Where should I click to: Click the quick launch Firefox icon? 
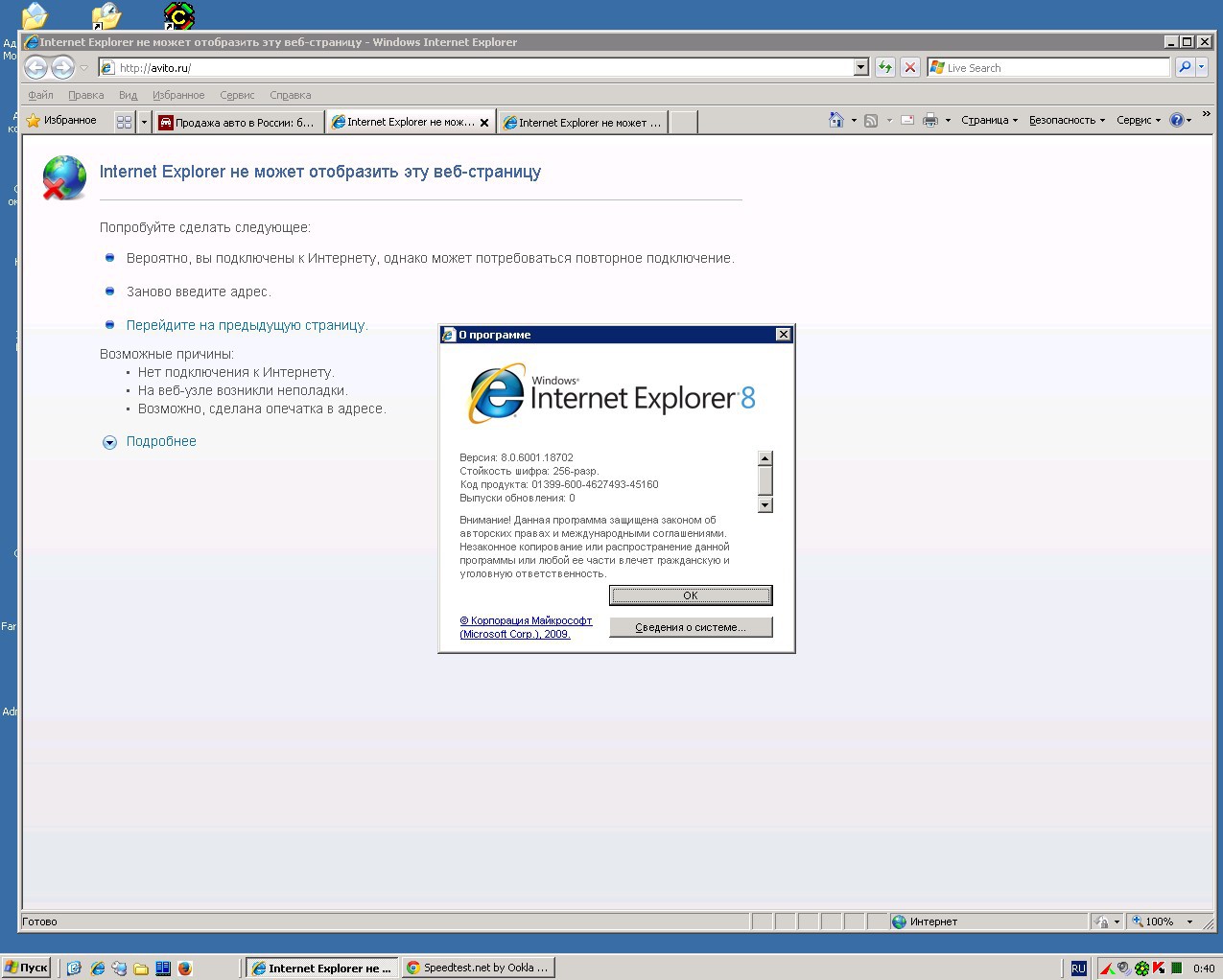point(185,968)
